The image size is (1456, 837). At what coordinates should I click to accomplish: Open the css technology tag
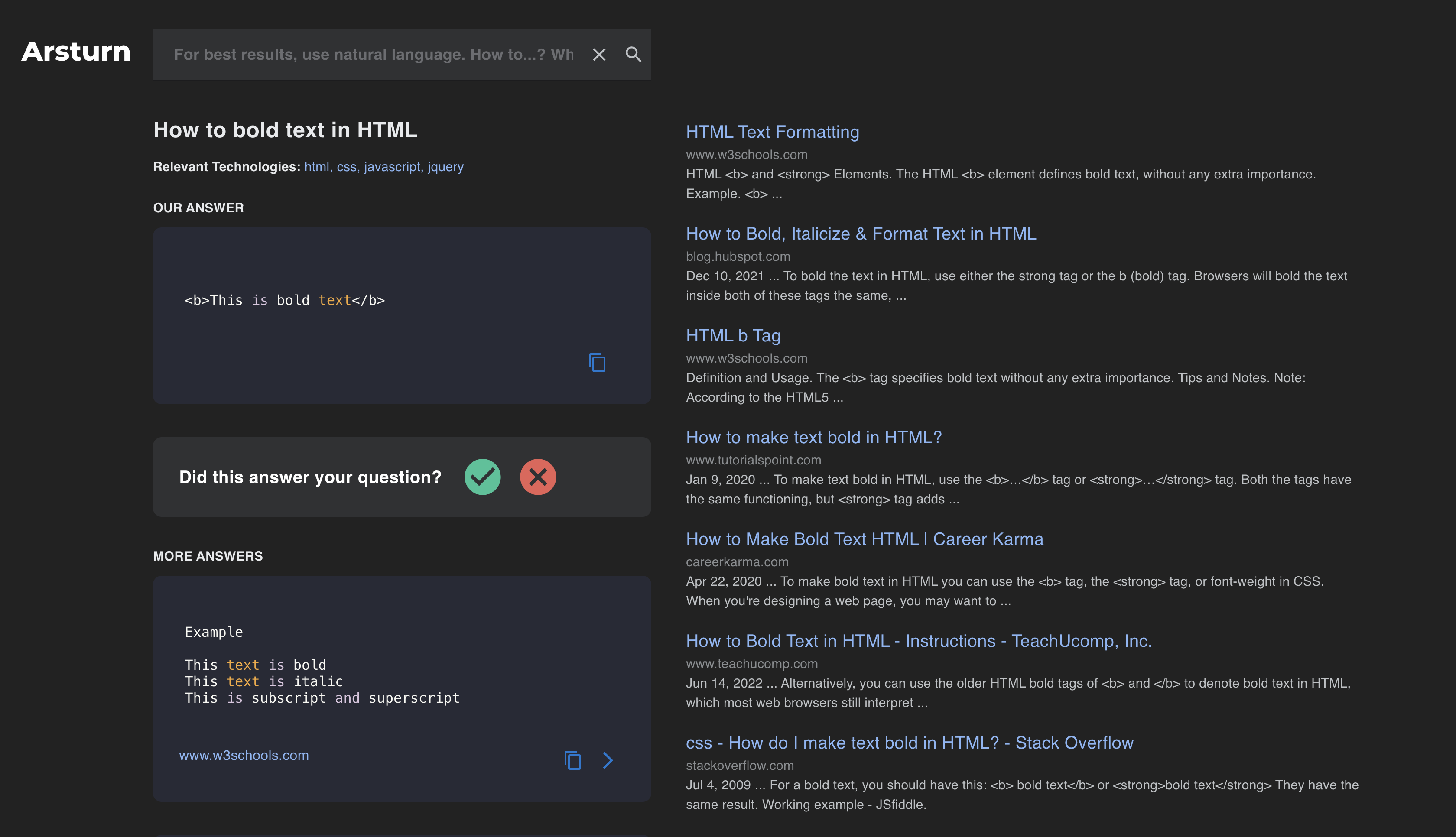[x=347, y=167]
